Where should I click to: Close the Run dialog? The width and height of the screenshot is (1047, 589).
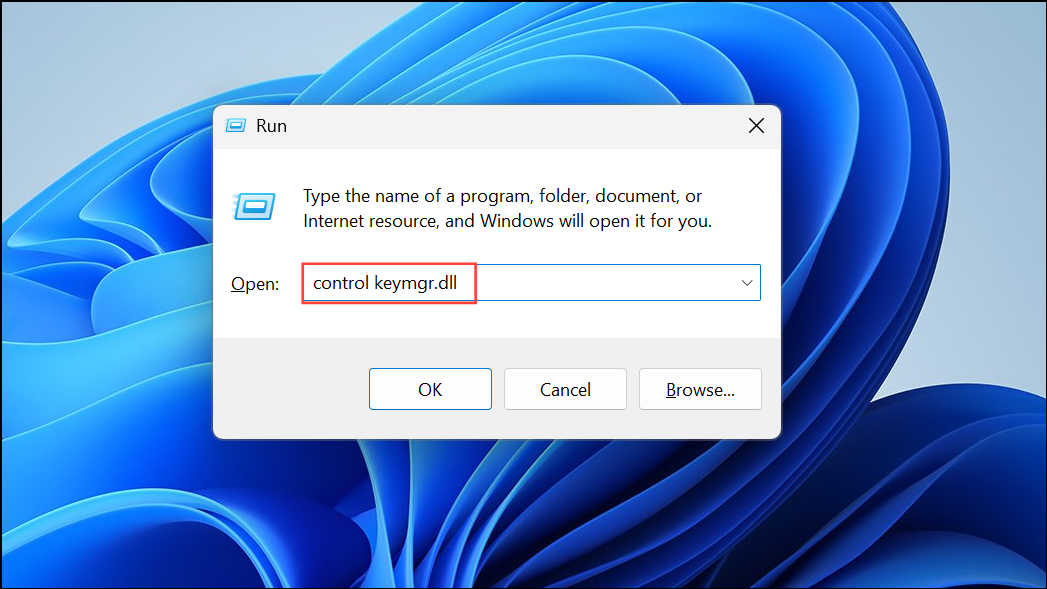point(756,126)
